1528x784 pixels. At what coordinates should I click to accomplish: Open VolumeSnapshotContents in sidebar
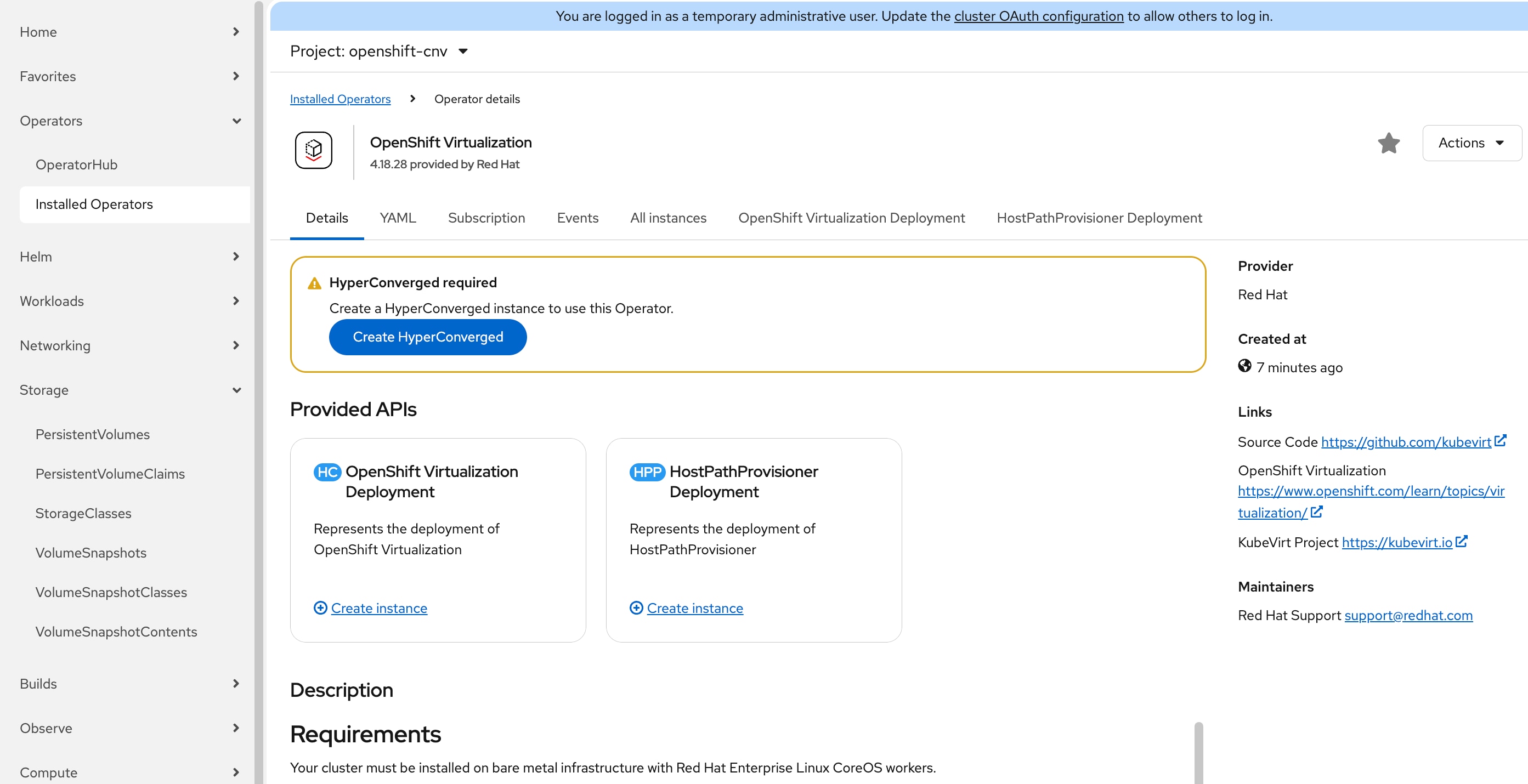coord(135,632)
